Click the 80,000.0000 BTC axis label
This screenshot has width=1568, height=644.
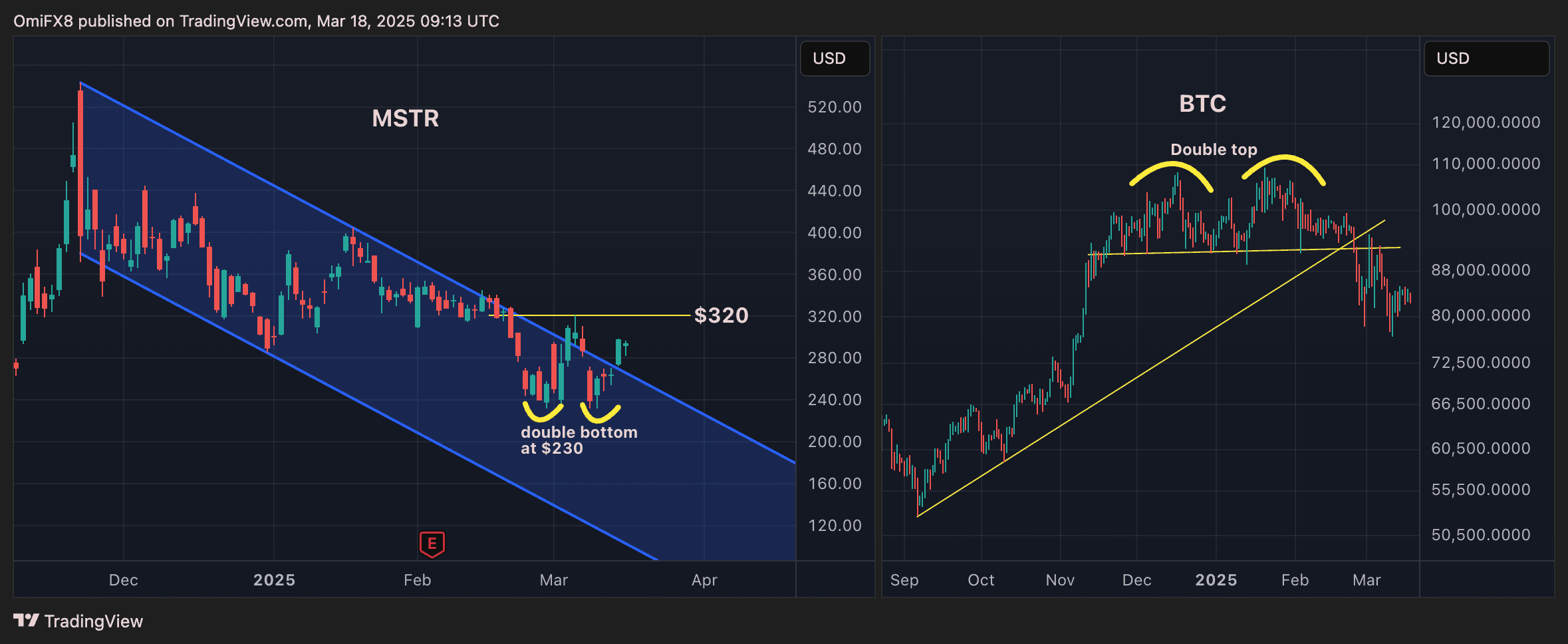pyautogui.click(x=1481, y=315)
